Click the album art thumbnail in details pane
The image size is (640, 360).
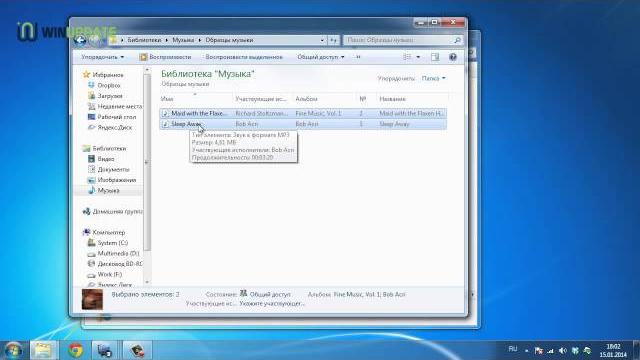92,299
